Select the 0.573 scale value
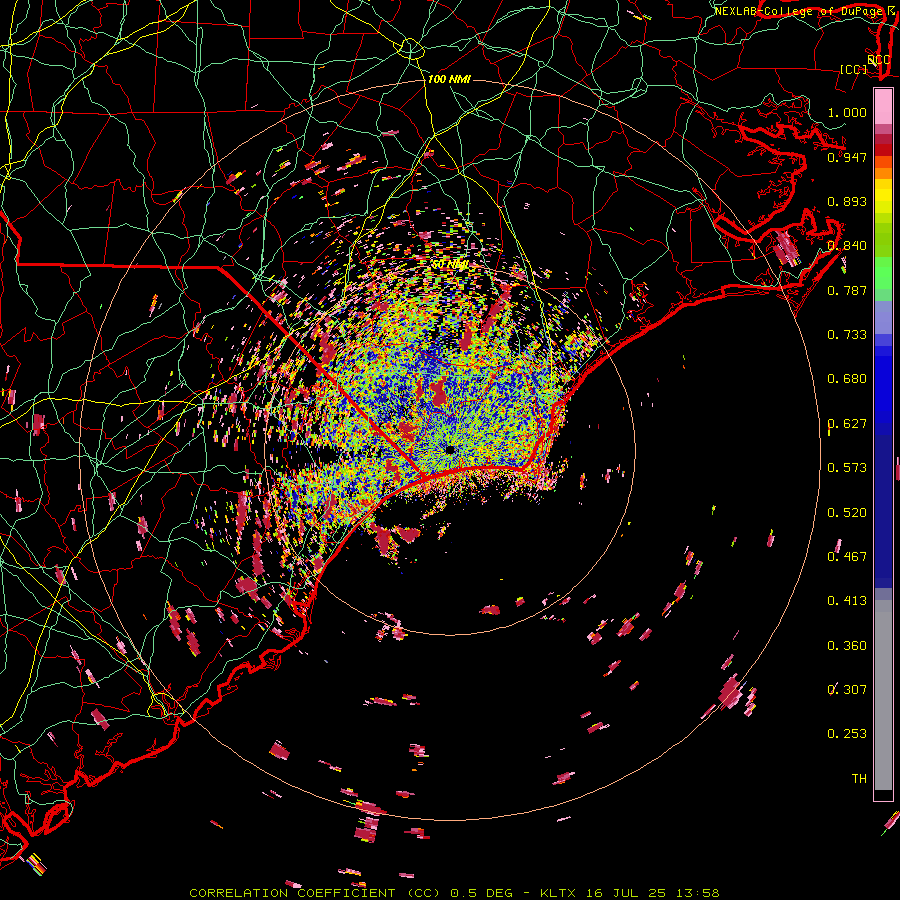Screen dimensions: 900x900 847,467
